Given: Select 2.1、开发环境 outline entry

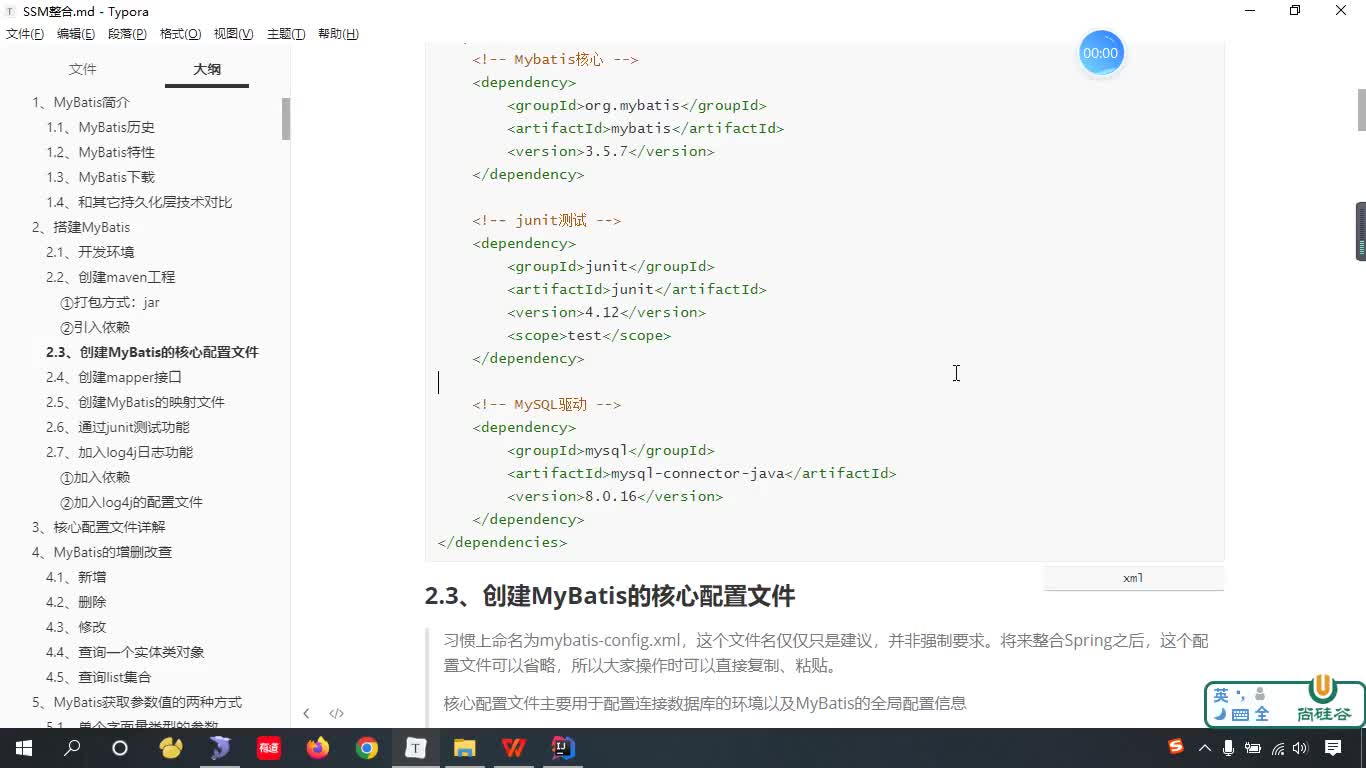Looking at the screenshot, I should click(90, 252).
